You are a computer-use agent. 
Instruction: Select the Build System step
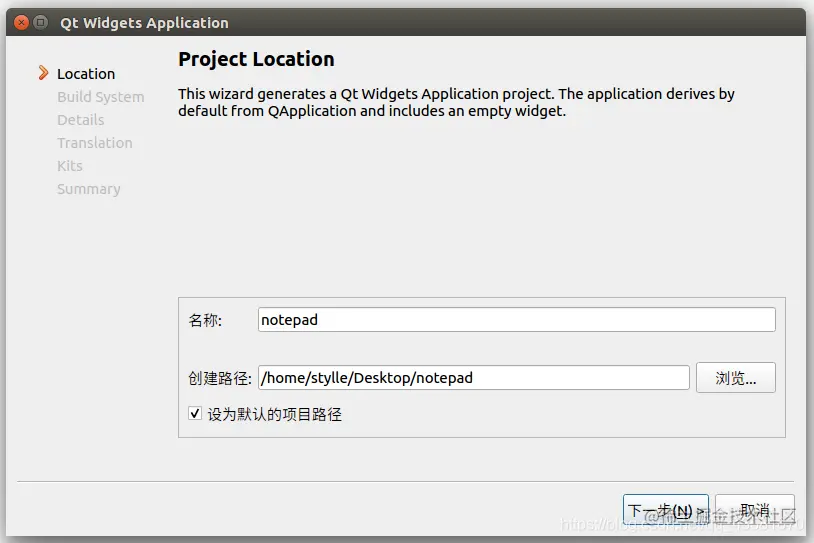101,97
